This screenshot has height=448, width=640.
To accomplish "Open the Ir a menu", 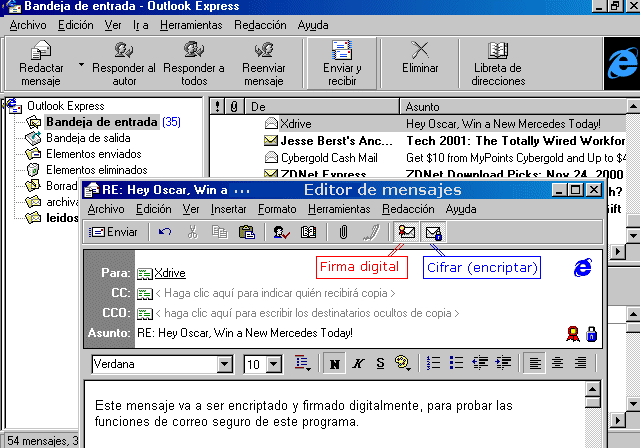I will (140, 25).
